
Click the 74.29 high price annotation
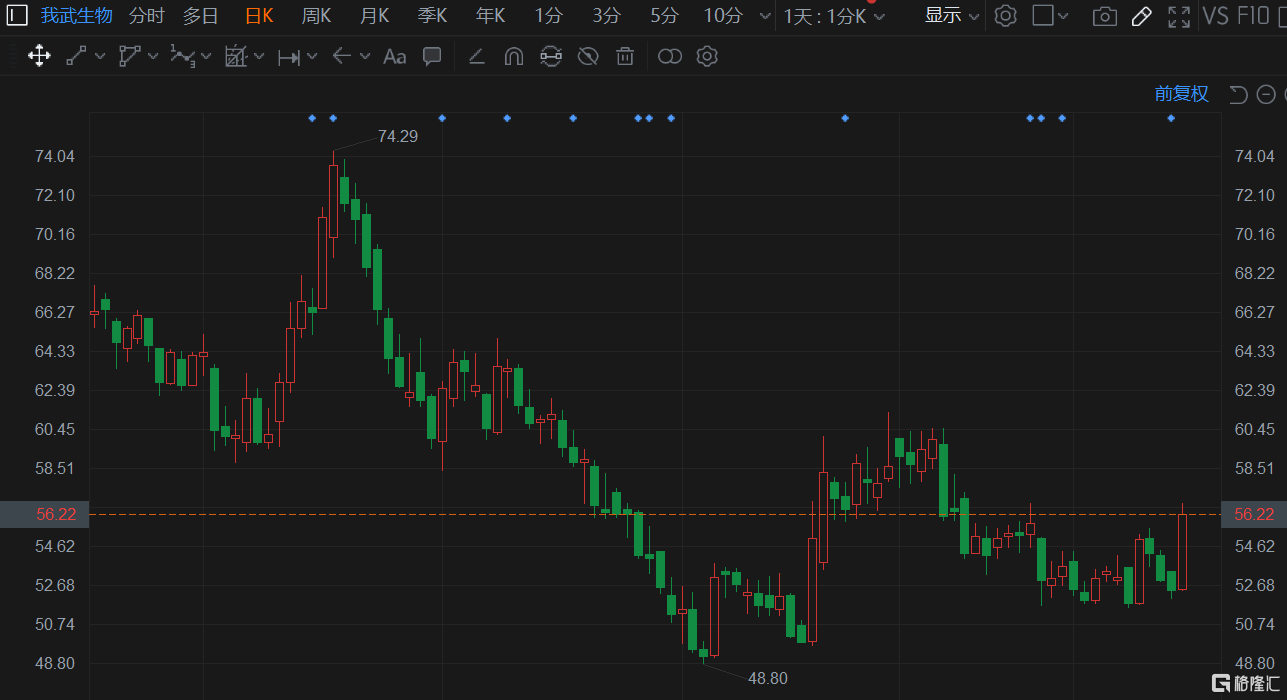click(x=397, y=136)
